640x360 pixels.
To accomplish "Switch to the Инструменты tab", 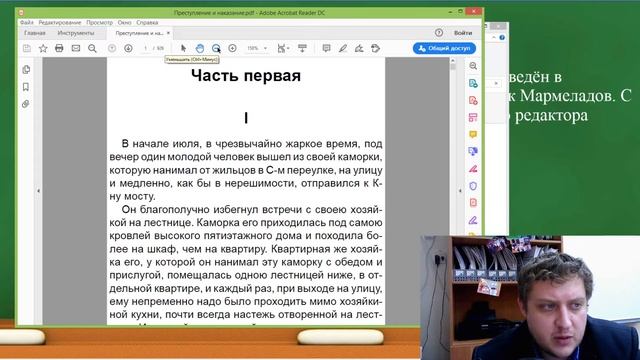I will pyautogui.click(x=76, y=33).
